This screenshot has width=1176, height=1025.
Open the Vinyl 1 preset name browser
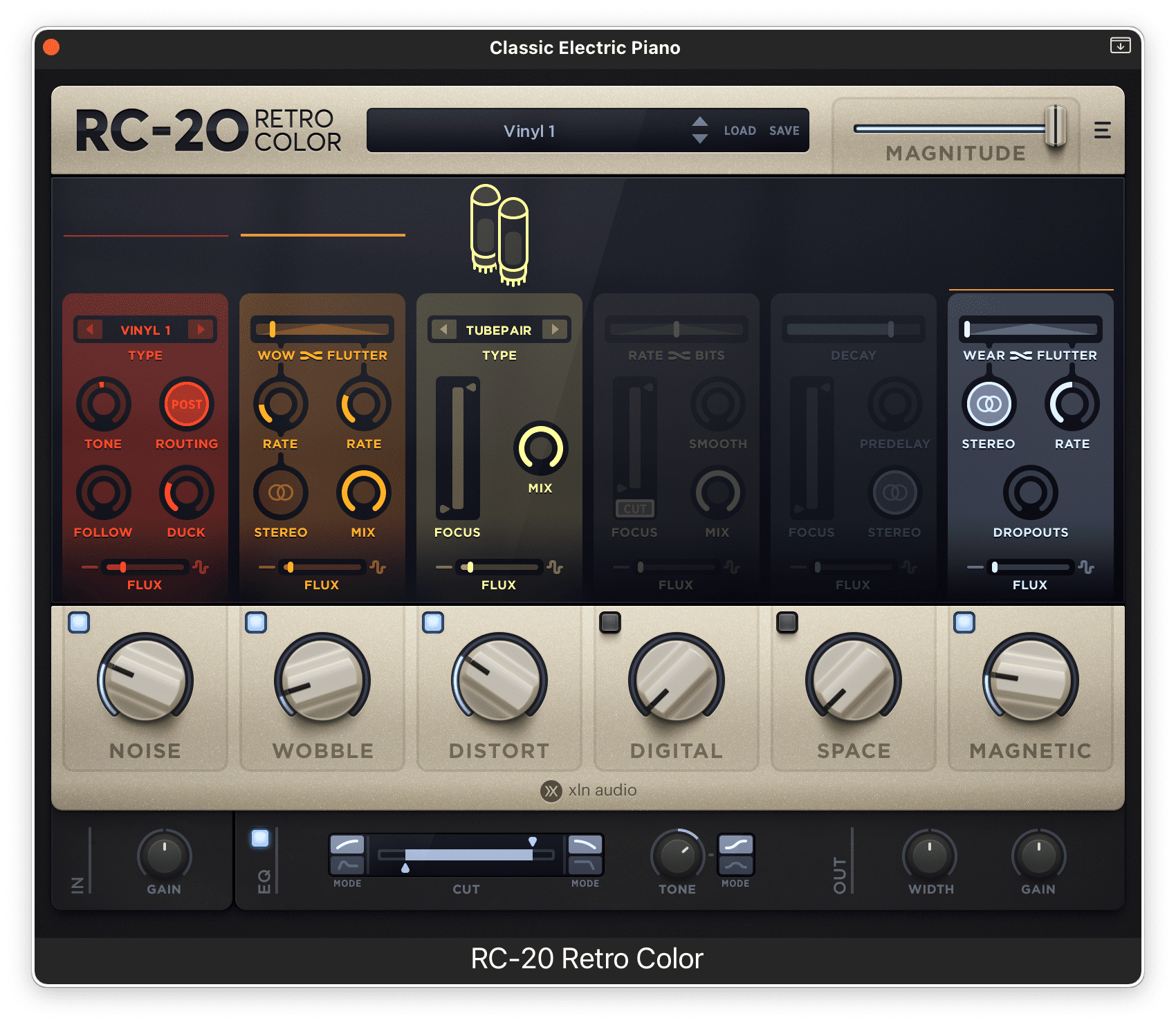[529, 131]
